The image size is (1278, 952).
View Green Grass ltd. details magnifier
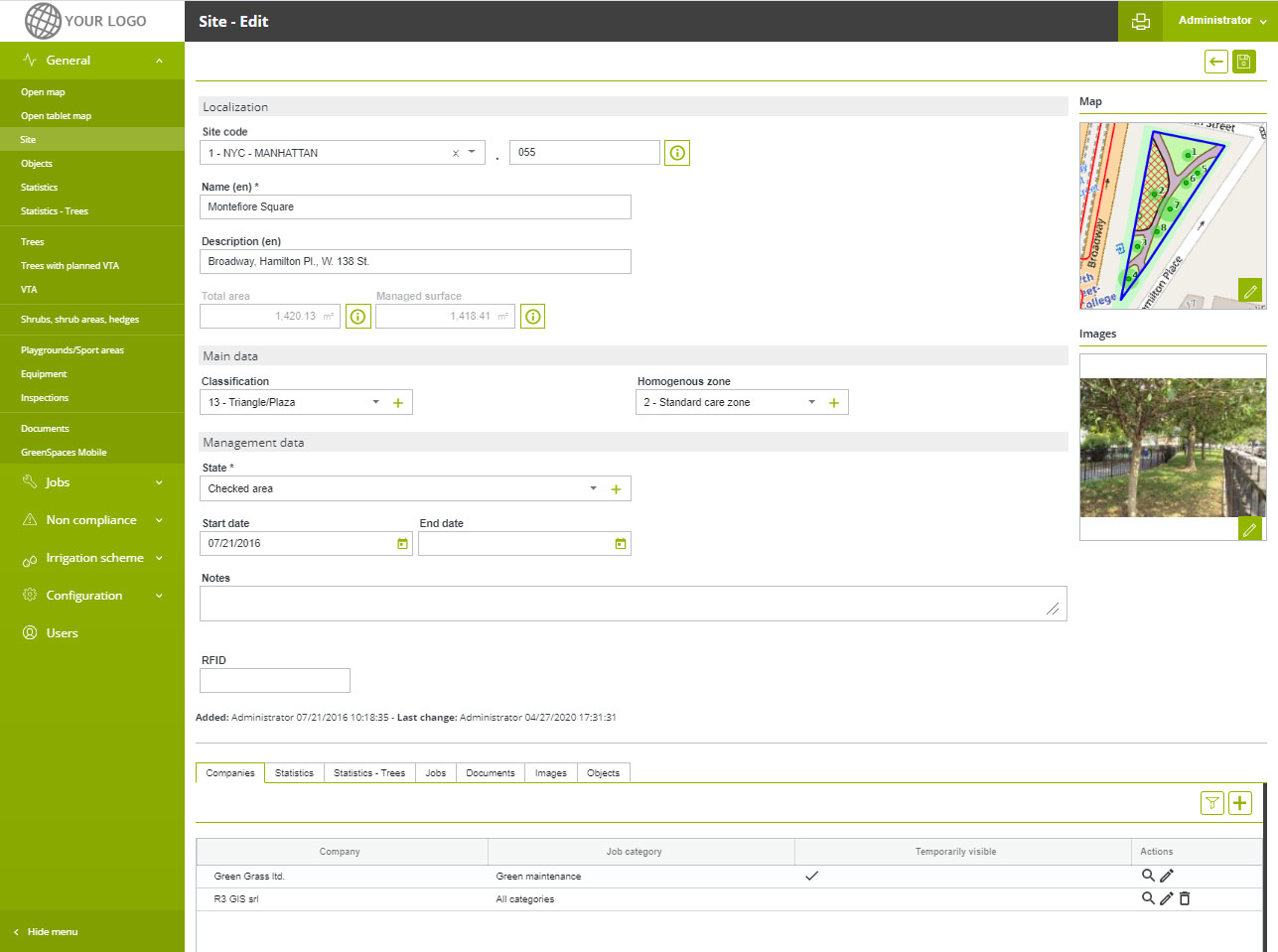coord(1148,876)
